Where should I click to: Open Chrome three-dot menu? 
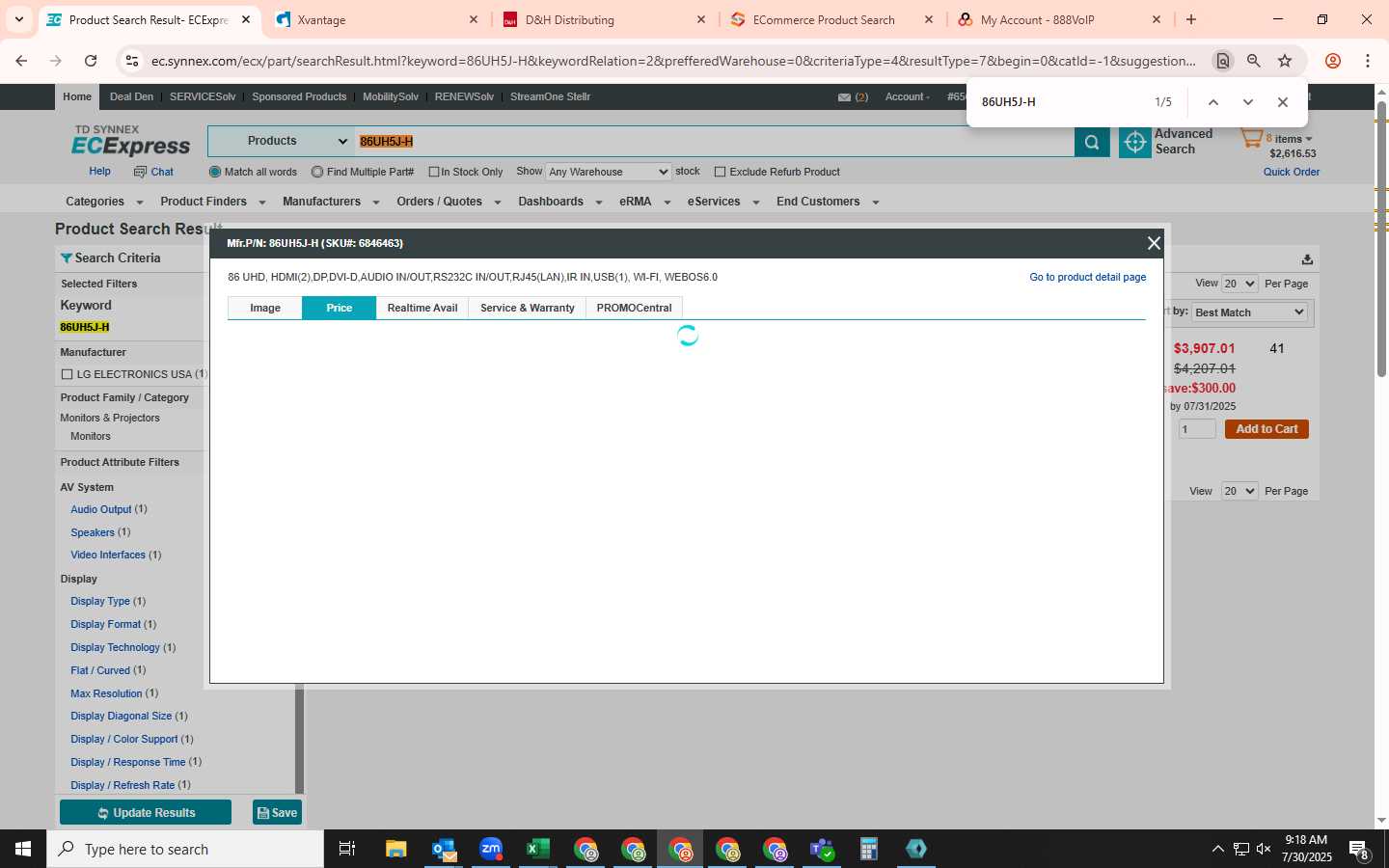1367,61
